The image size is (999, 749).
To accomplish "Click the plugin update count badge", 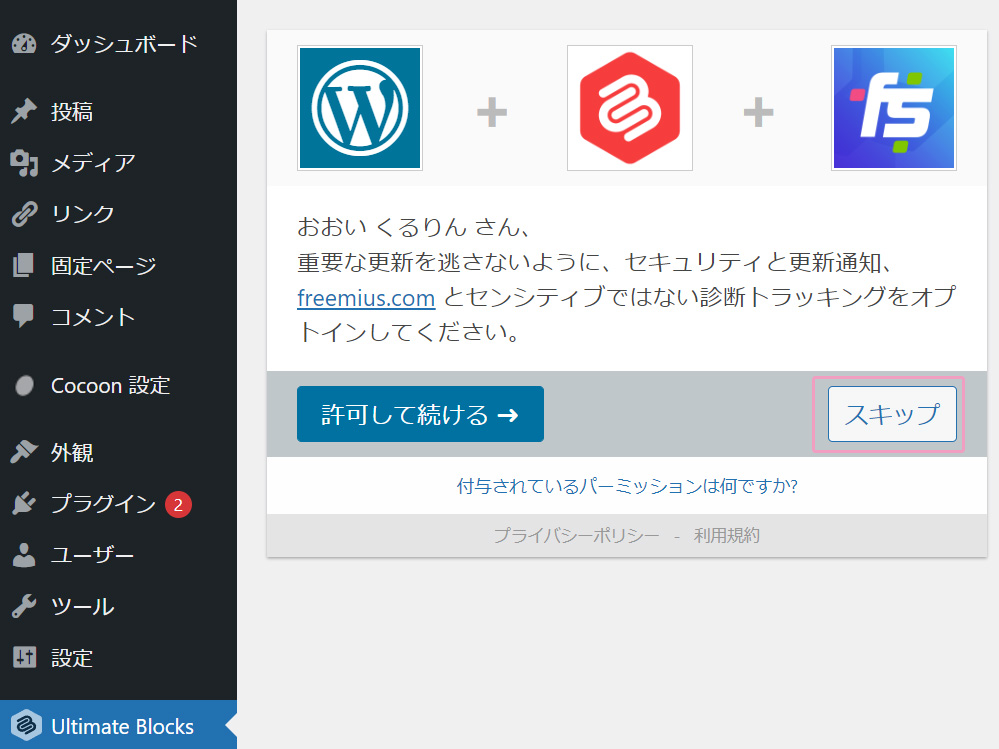I will click(178, 504).
